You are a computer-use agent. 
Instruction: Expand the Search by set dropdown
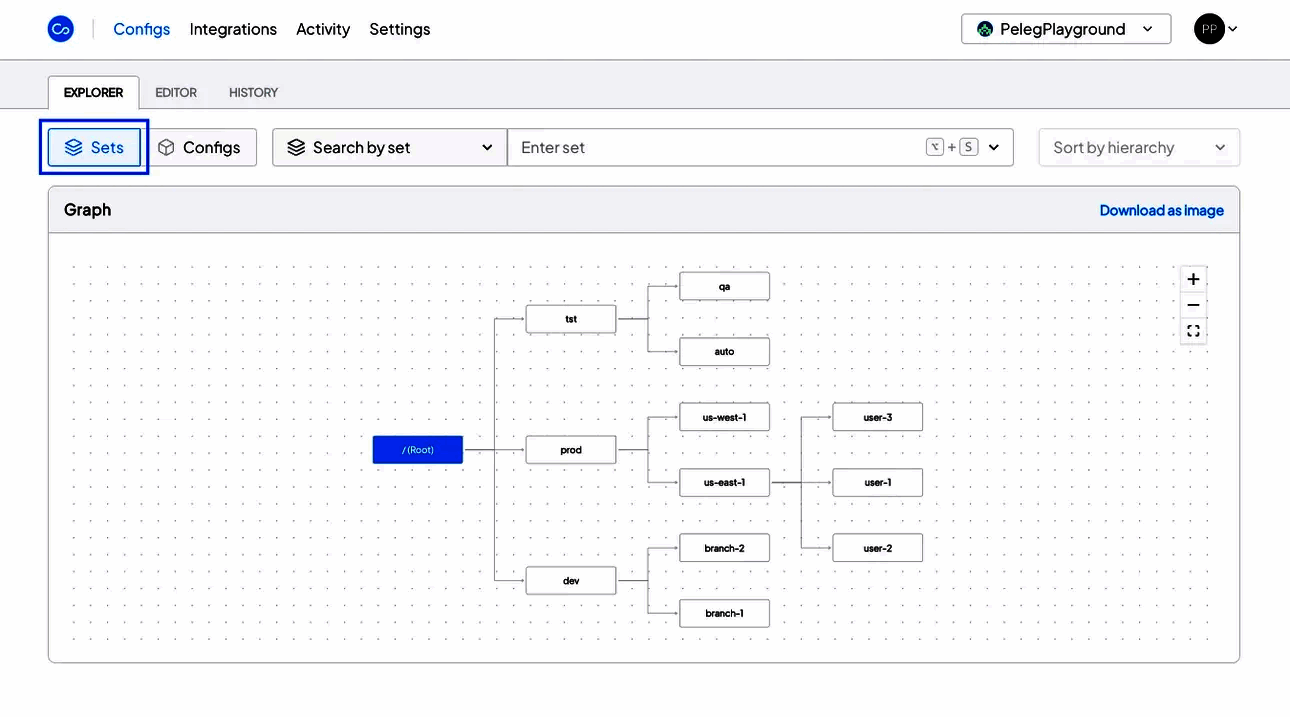(389, 147)
